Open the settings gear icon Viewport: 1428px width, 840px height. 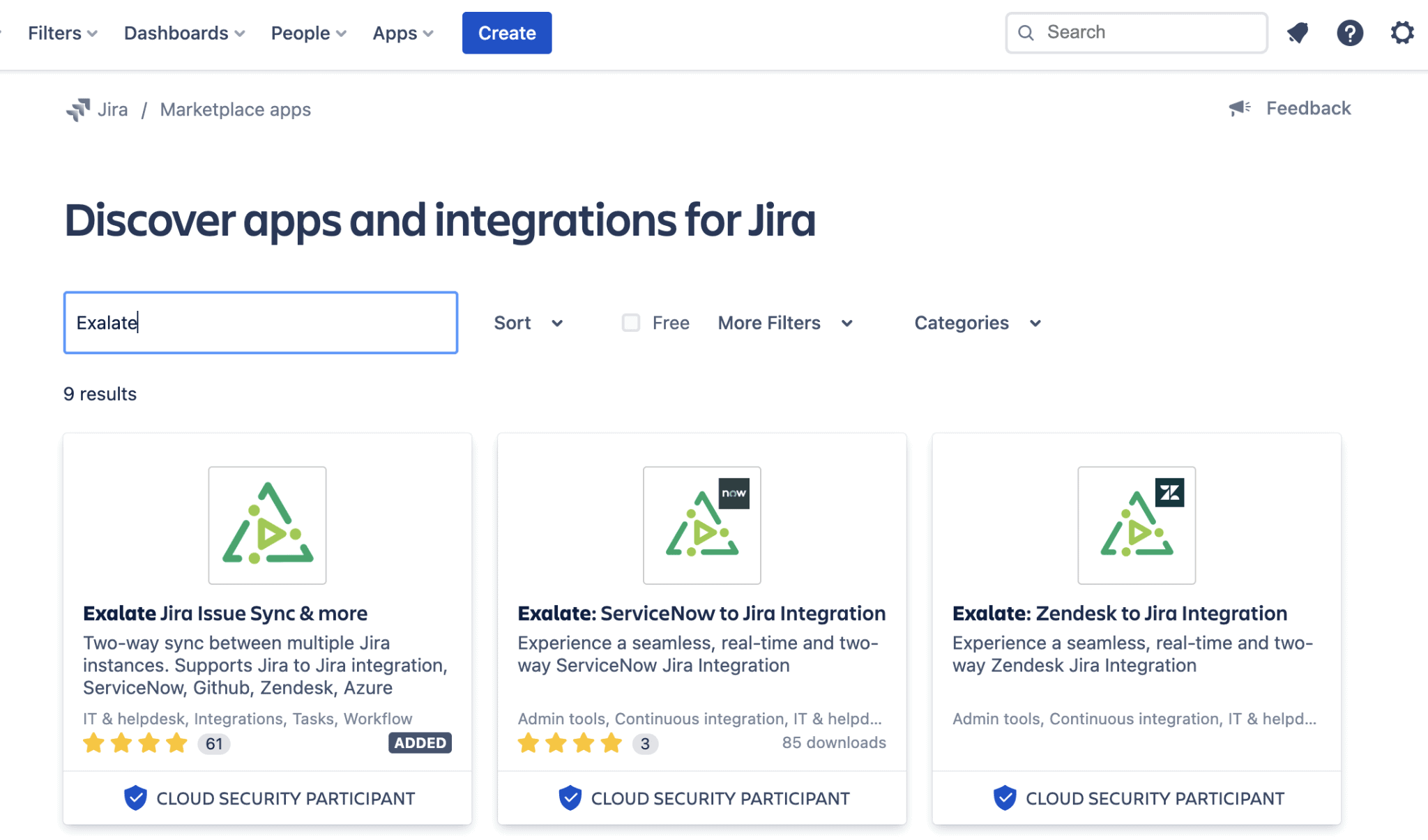[1402, 33]
